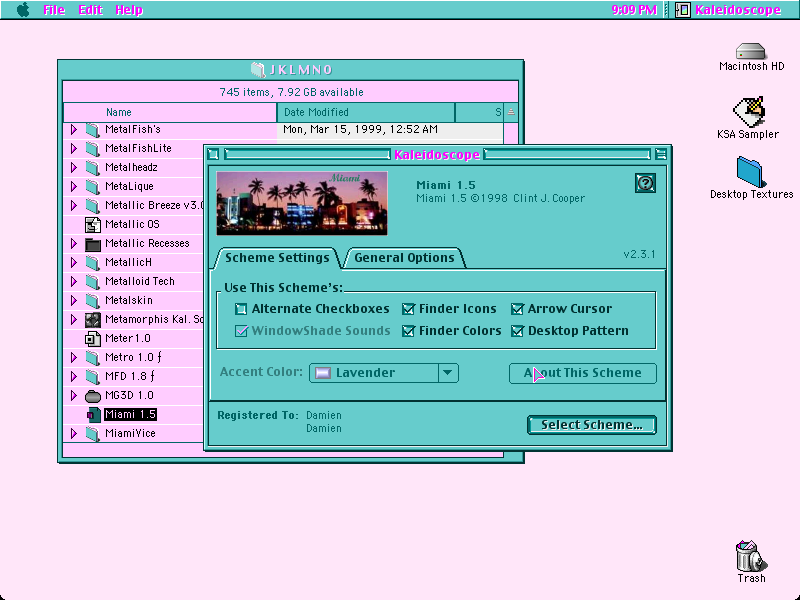The image size is (800, 600).
Task: Open the Accent Color Lavender dropdown
Action: pos(384,373)
